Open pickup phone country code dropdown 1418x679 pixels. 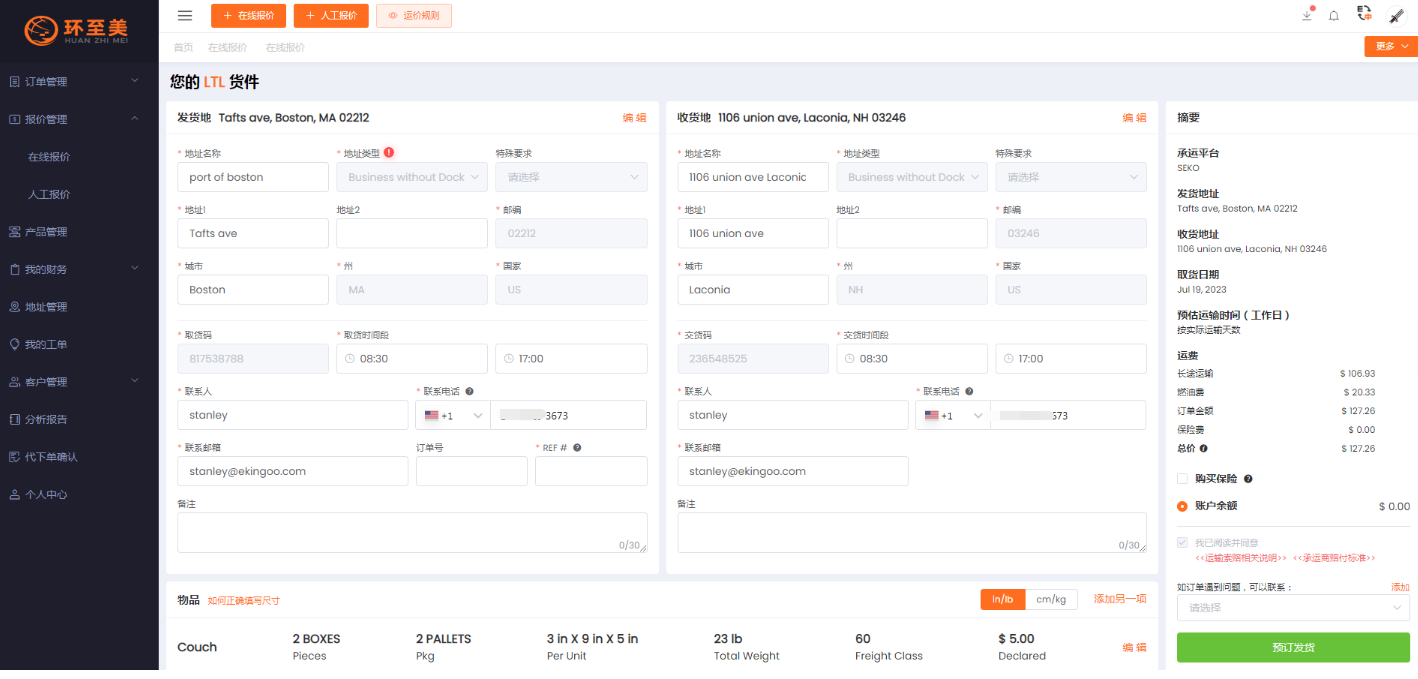point(453,415)
